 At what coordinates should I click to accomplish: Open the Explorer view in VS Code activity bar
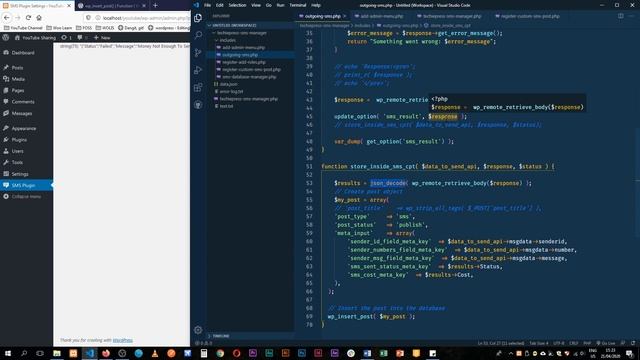[198, 18]
